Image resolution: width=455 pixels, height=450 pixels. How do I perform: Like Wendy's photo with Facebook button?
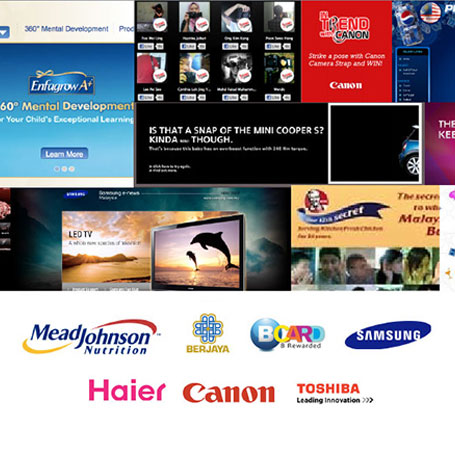click(273, 97)
